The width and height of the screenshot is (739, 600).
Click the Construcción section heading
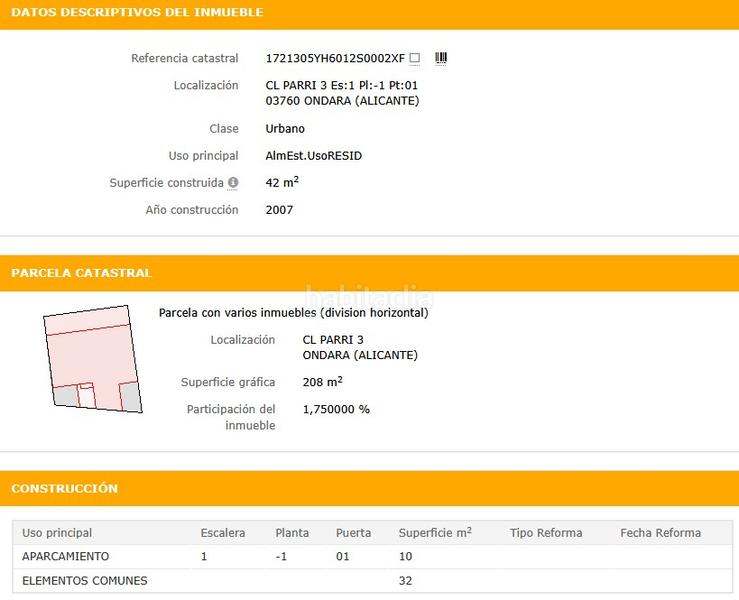click(65, 488)
